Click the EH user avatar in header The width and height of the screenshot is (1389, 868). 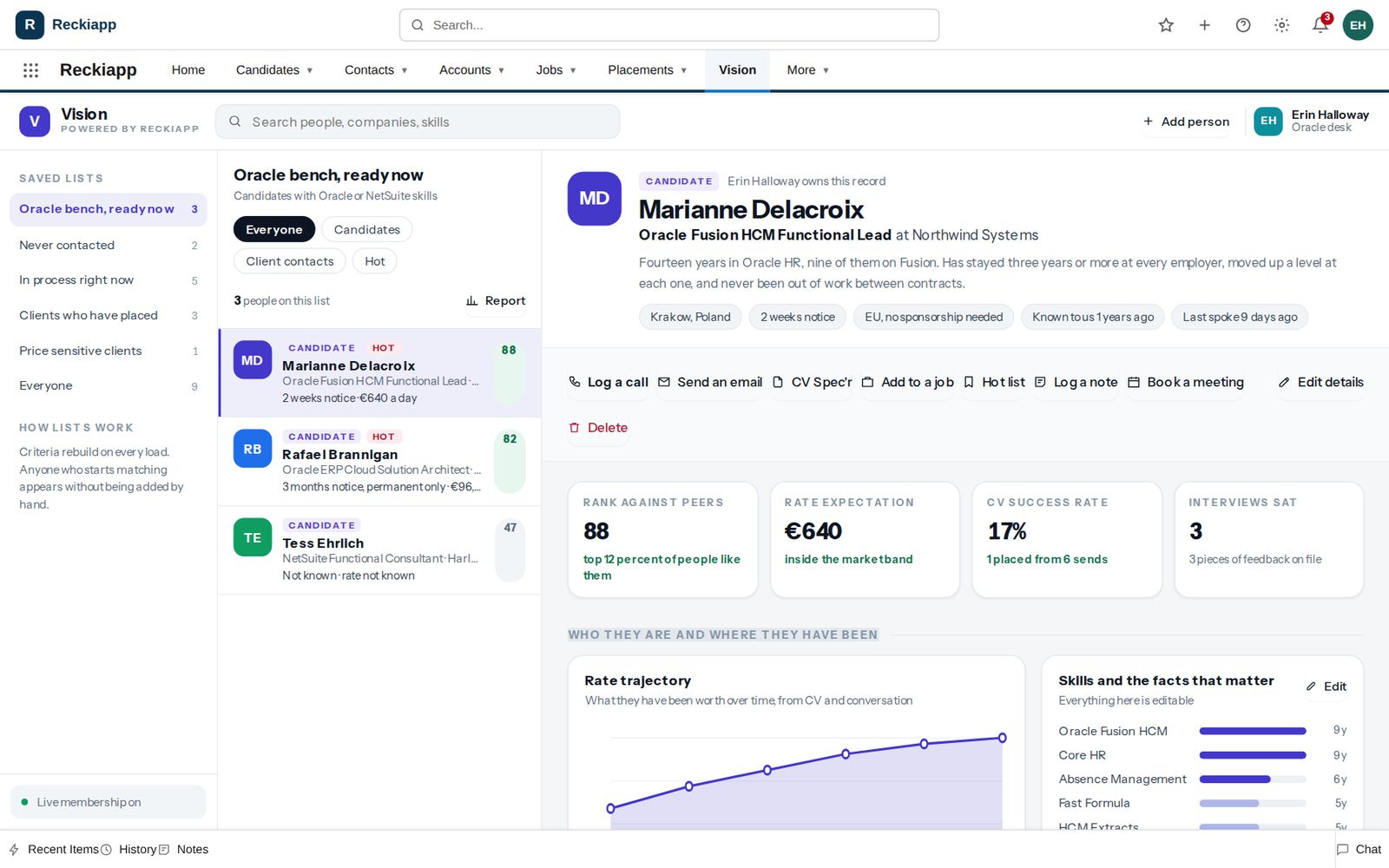click(x=1358, y=25)
